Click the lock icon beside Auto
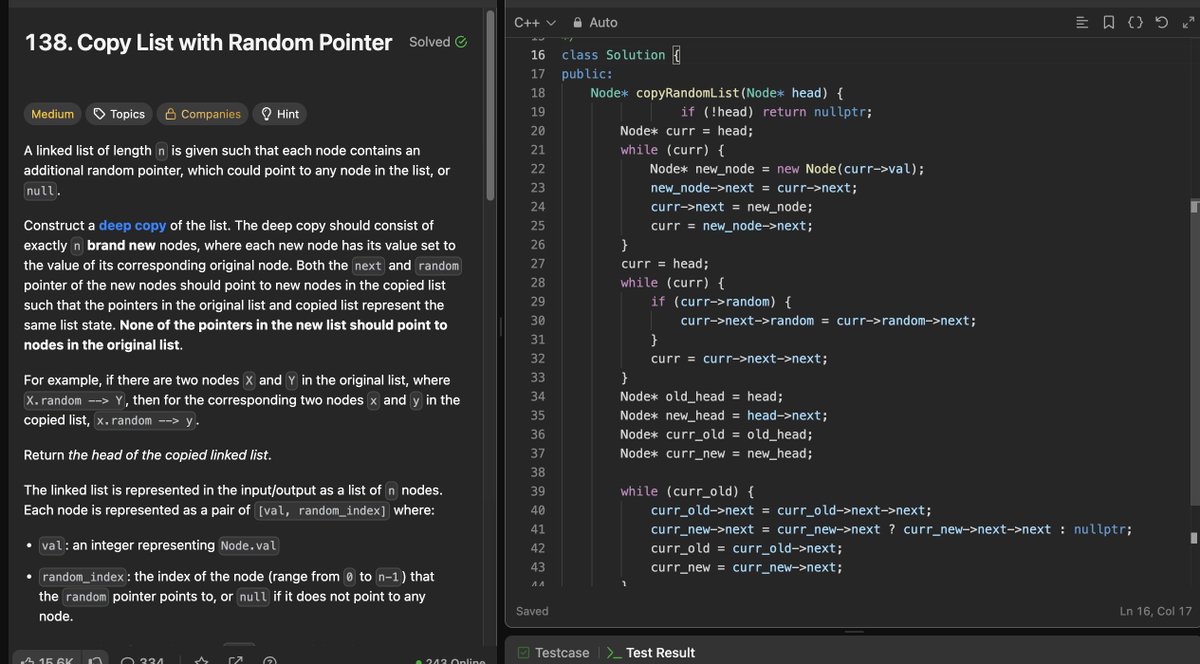 coord(578,22)
